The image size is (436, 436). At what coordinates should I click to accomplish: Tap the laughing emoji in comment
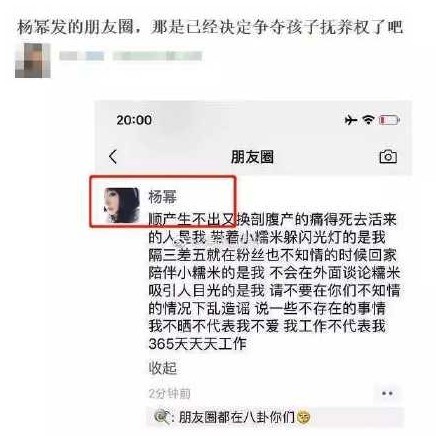click(303, 417)
